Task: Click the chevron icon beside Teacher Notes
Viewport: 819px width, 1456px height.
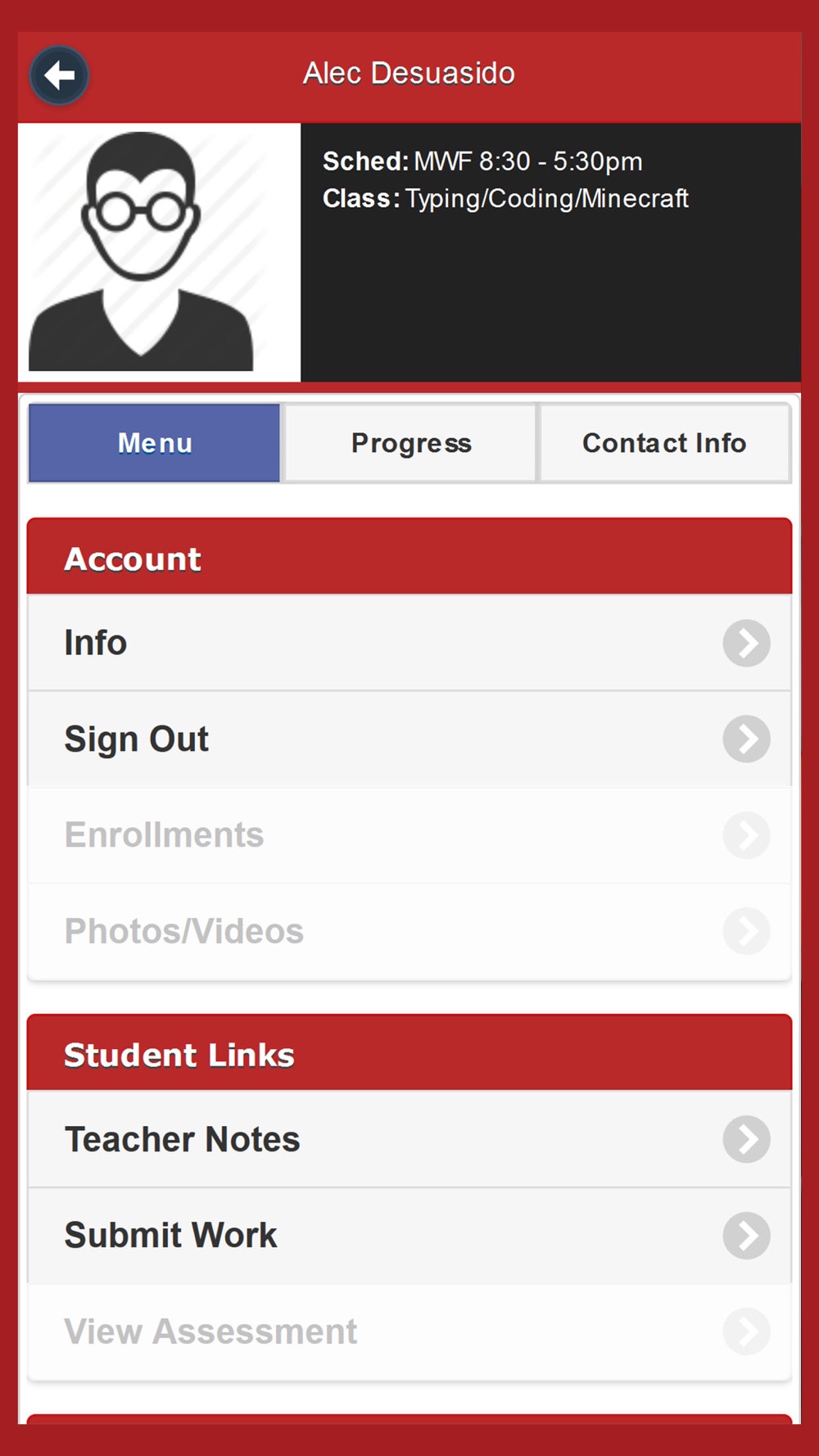Action: pyautogui.click(x=746, y=1139)
